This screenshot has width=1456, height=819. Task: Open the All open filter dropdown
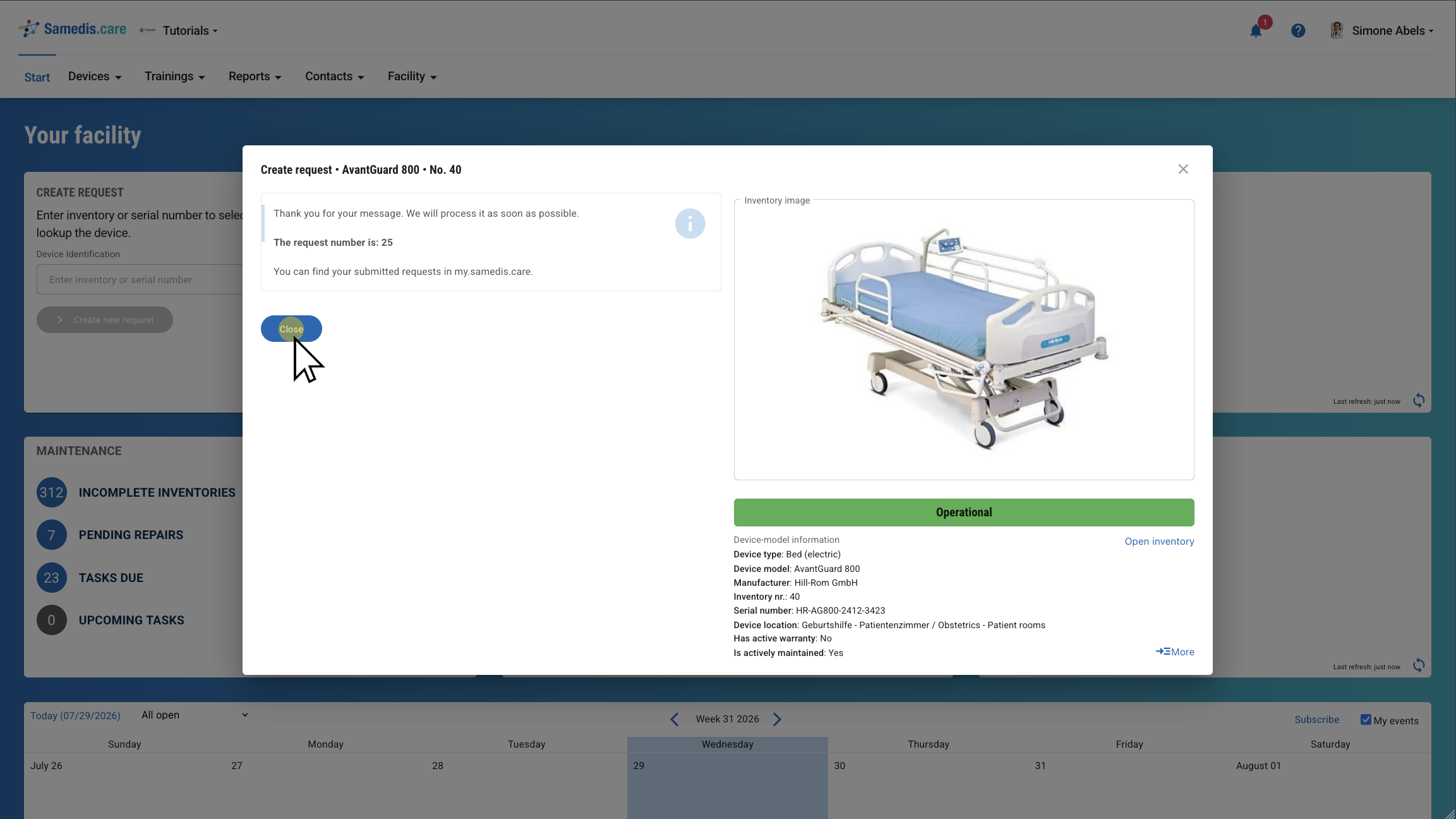[x=195, y=715]
